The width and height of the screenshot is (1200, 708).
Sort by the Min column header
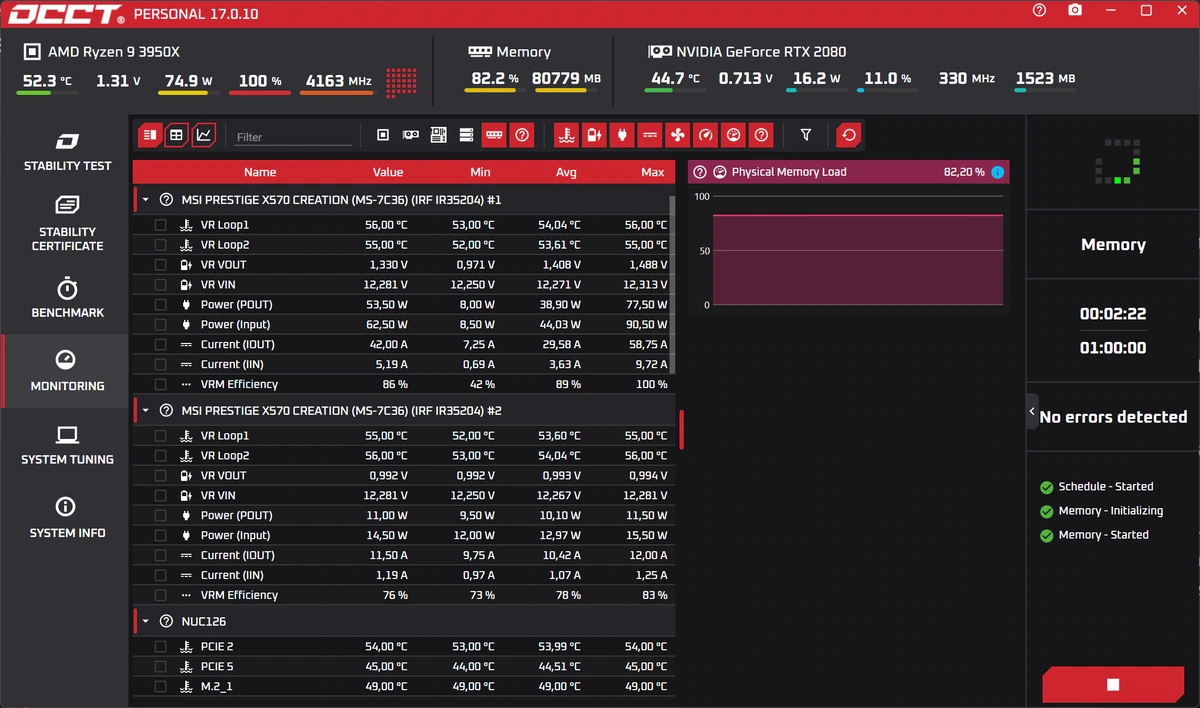[480, 172]
